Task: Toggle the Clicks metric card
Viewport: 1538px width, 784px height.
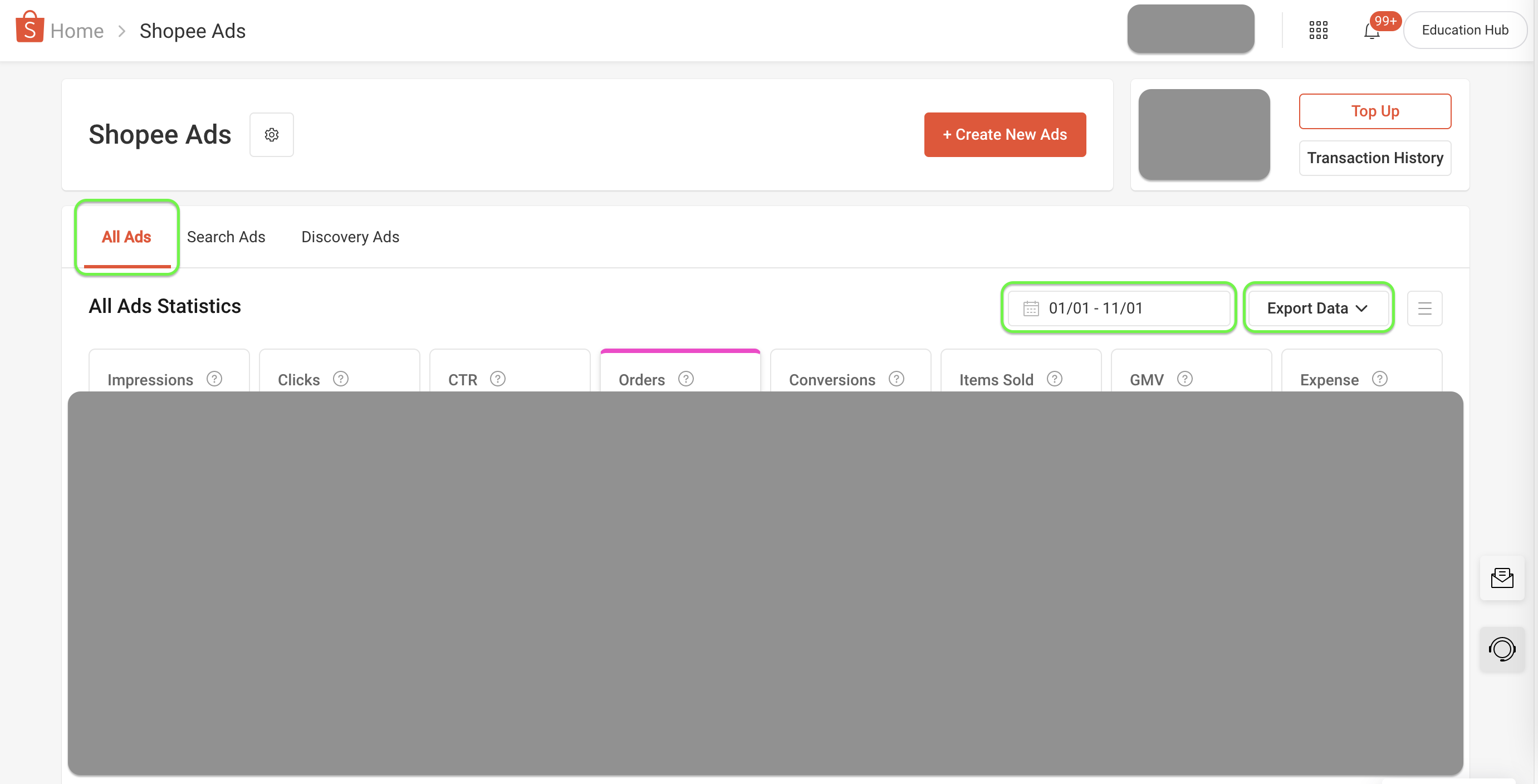Action: 298,379
